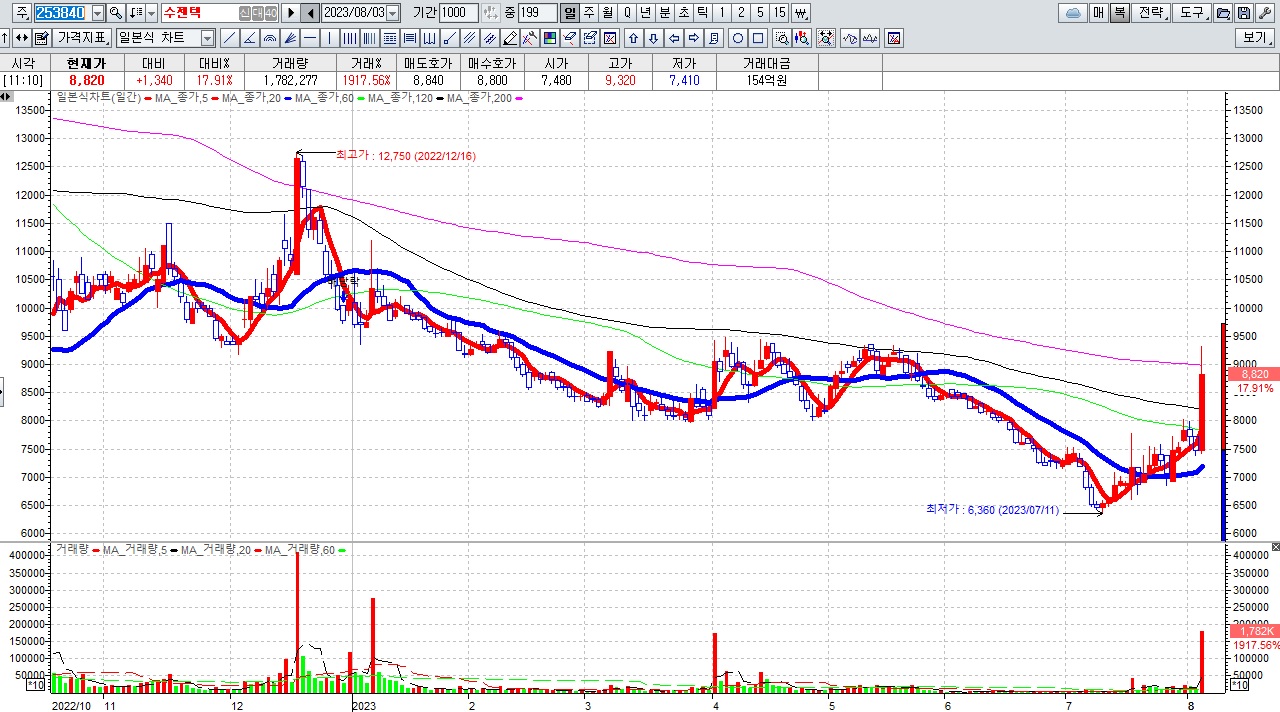The image size is (1280, 712).
Task: Select the 2 interval button
Action: click(741, 13)
